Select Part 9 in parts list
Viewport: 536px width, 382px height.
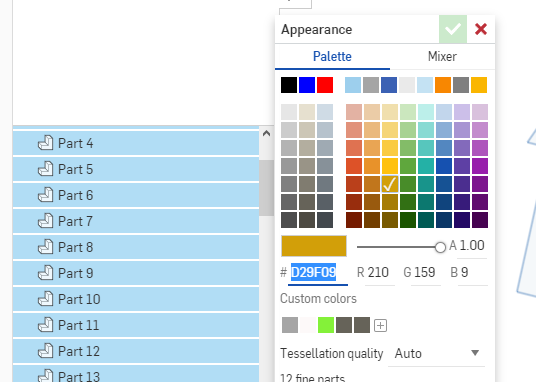tap(136, 273)
